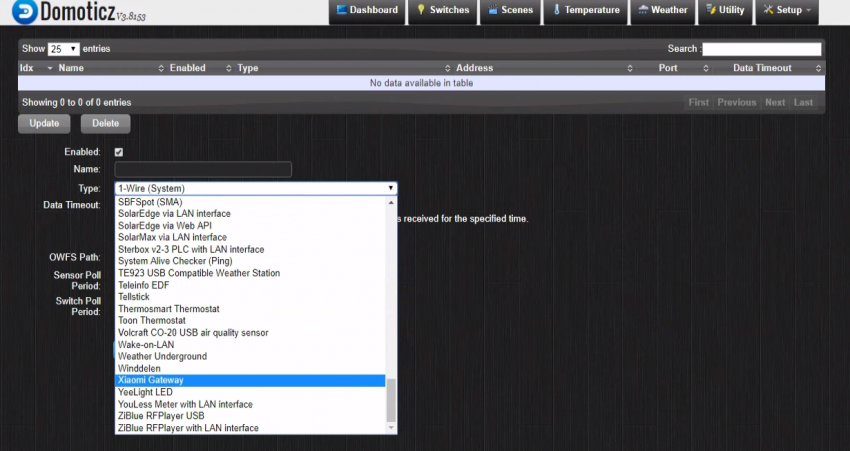Select SolarEdge via Web API

[x=250, y=226]
